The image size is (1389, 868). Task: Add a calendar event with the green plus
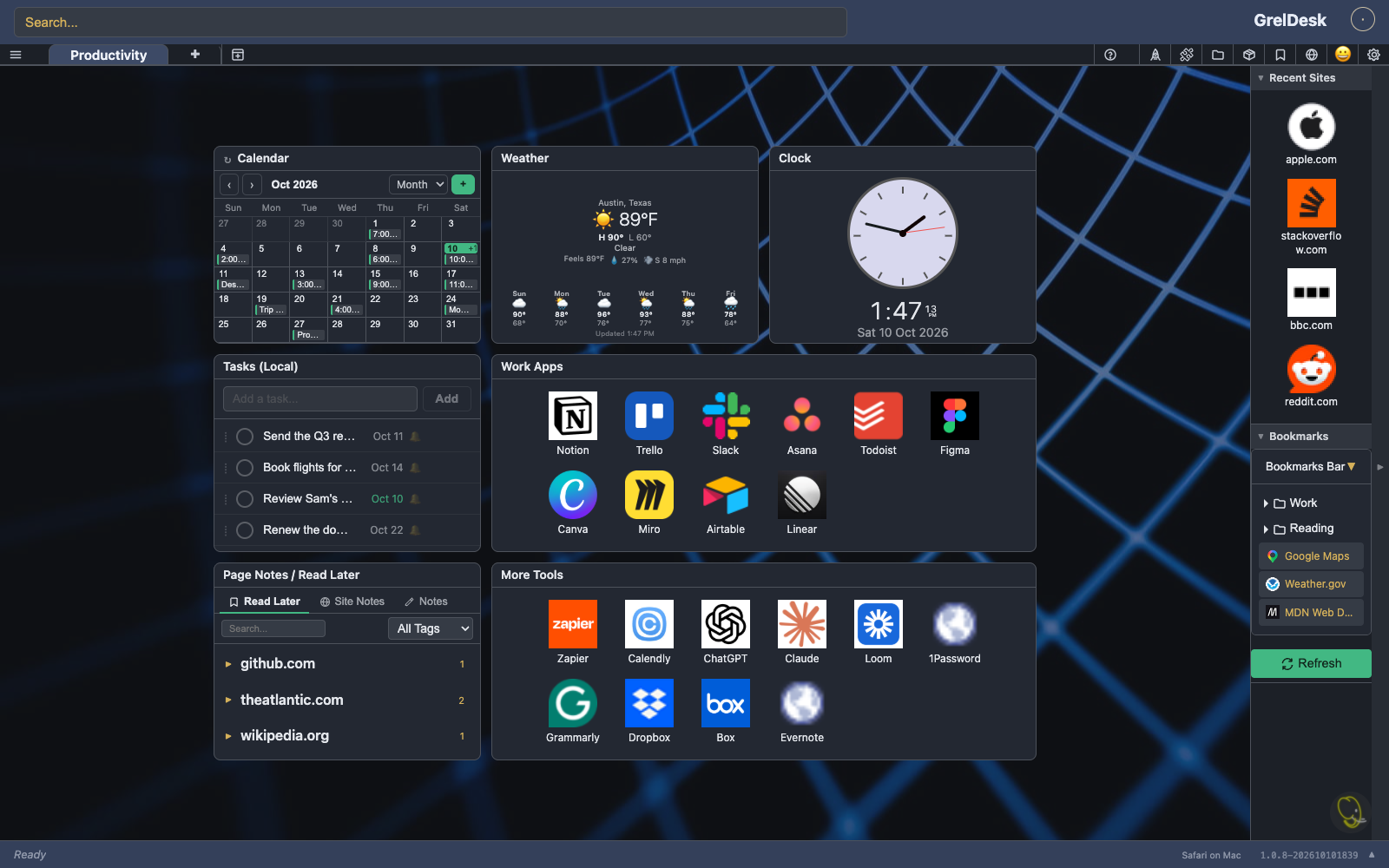point(464,184)
